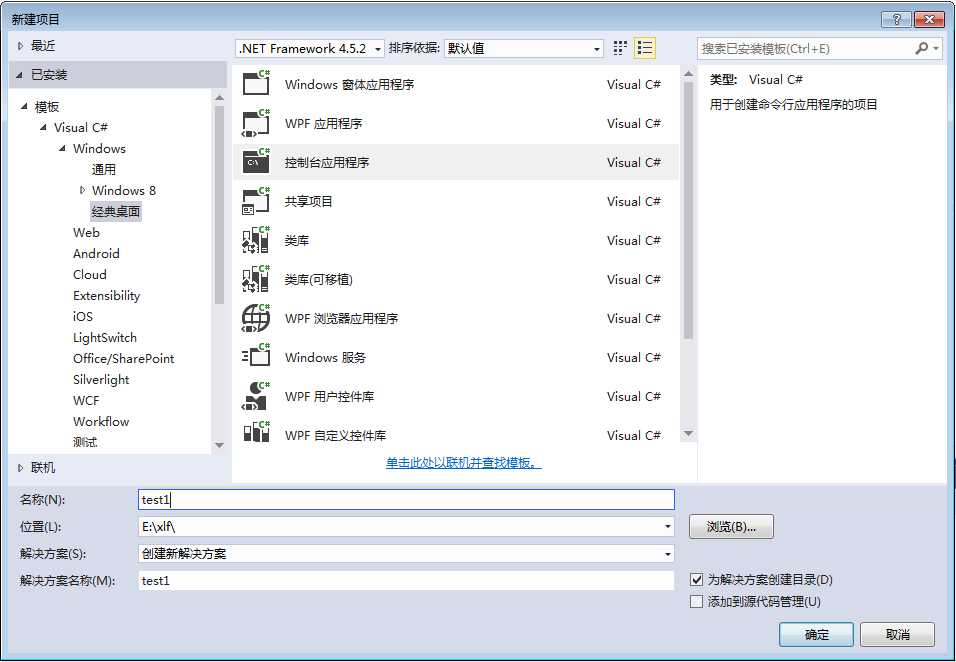Screen dimensions: 956x662
Task: Click the 名称 input field with test1
Action: (x=406, y=500)
